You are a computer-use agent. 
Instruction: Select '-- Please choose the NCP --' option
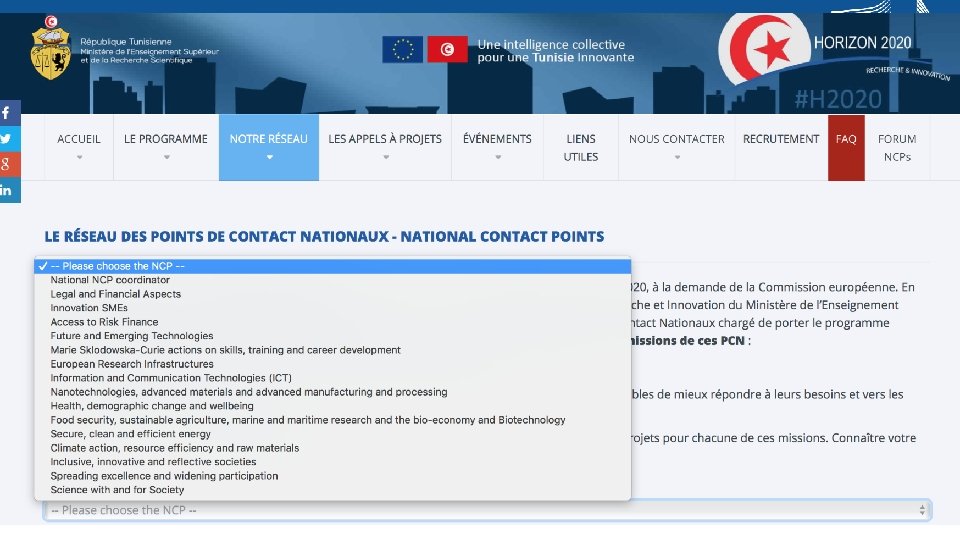point(332,266)
